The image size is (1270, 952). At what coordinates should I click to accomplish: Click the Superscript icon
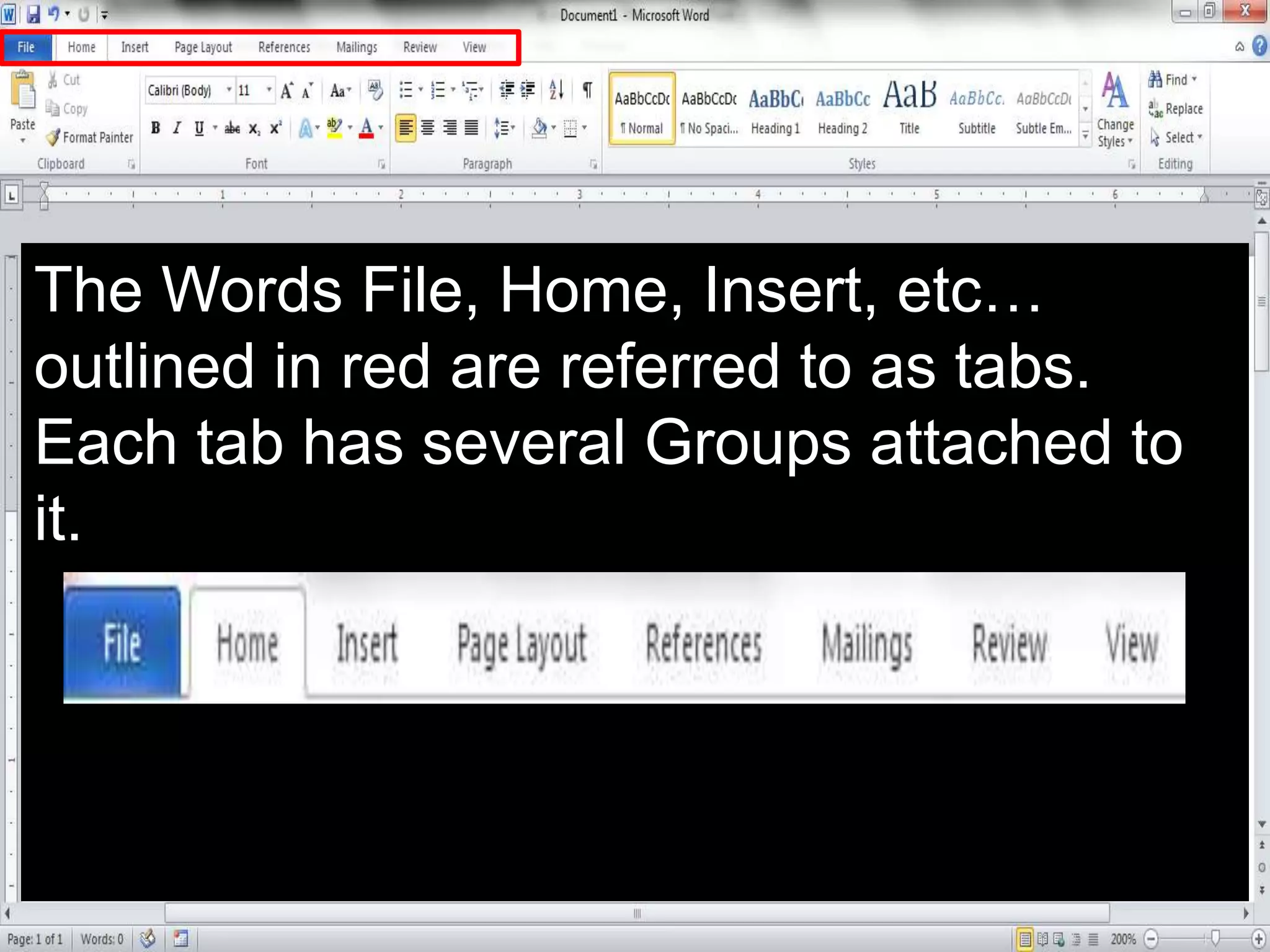click(275, 128)
